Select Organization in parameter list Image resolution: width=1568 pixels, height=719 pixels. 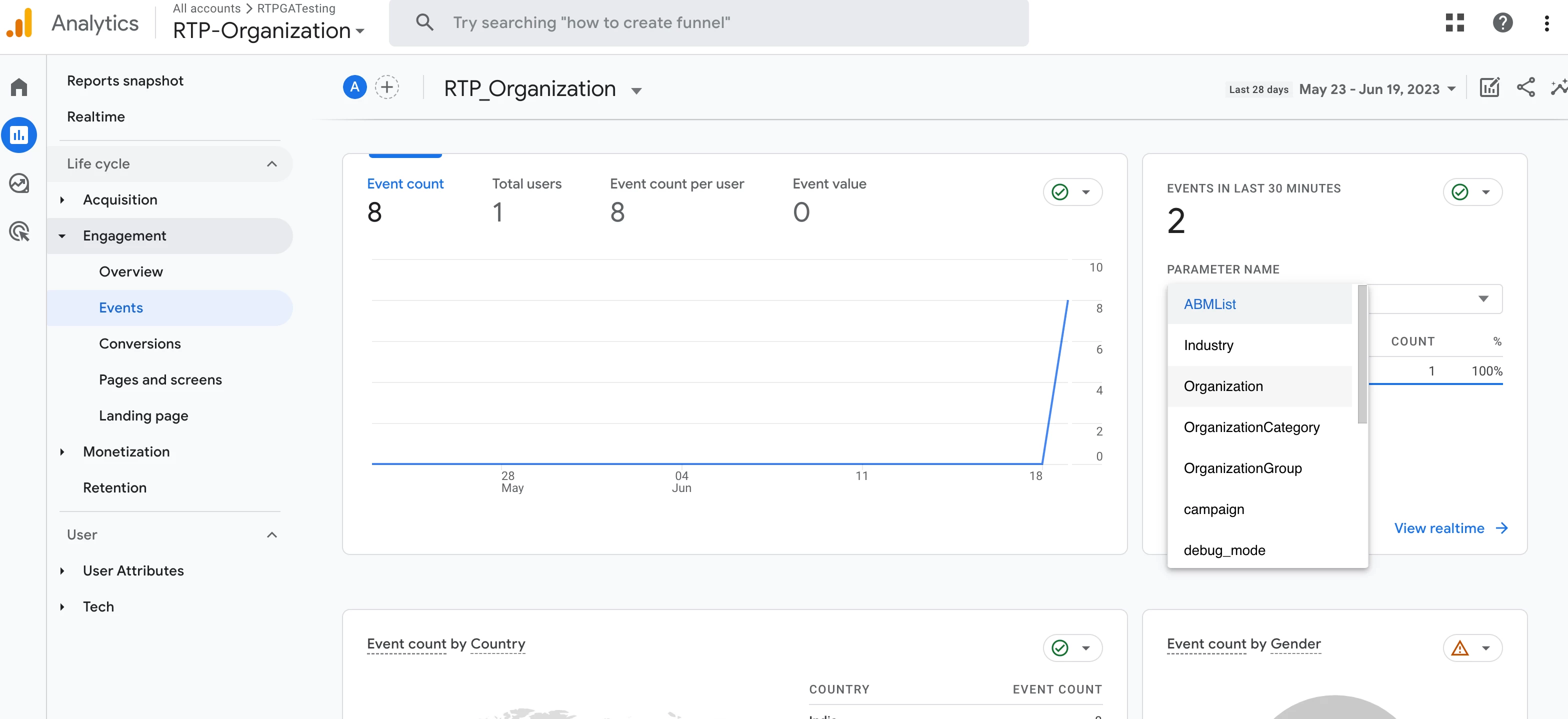tap(1223, 386)
